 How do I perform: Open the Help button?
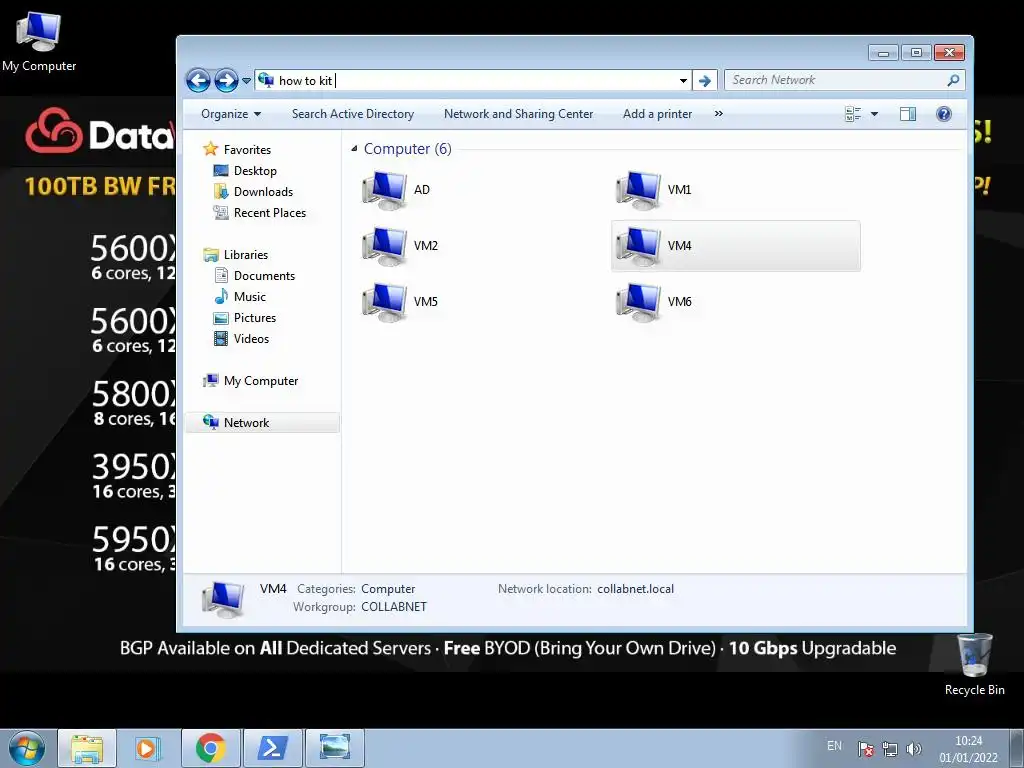944,114
